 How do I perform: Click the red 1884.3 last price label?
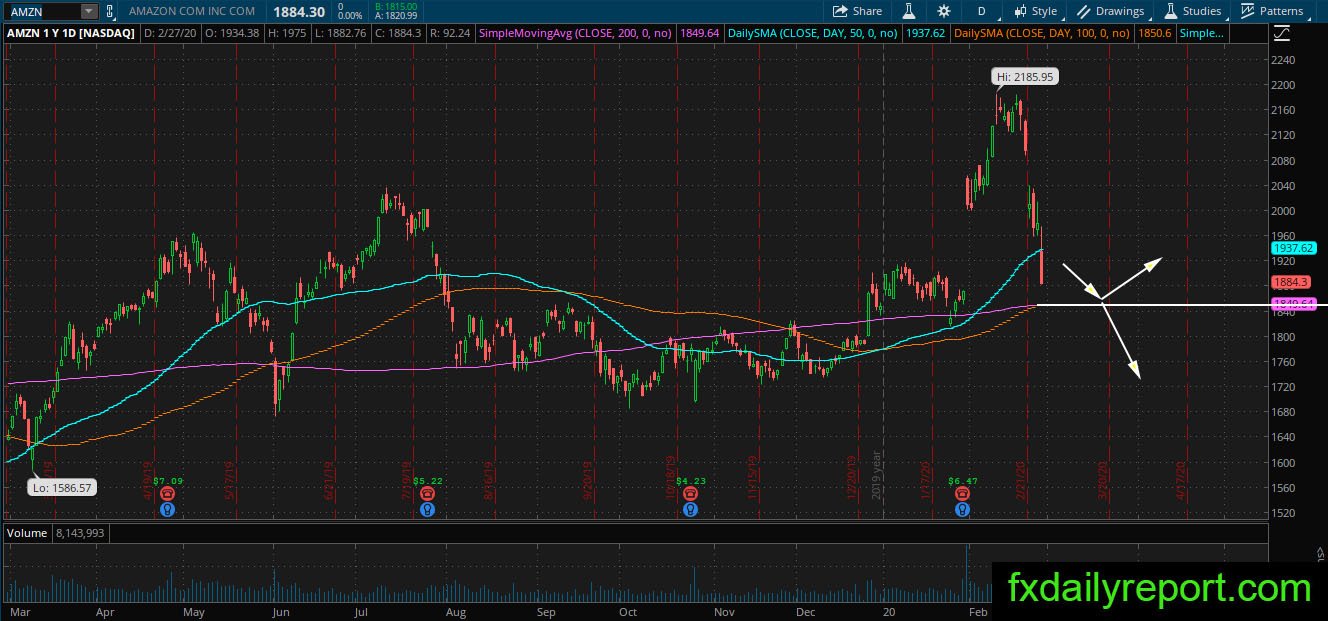click(x=1290, y=283)
